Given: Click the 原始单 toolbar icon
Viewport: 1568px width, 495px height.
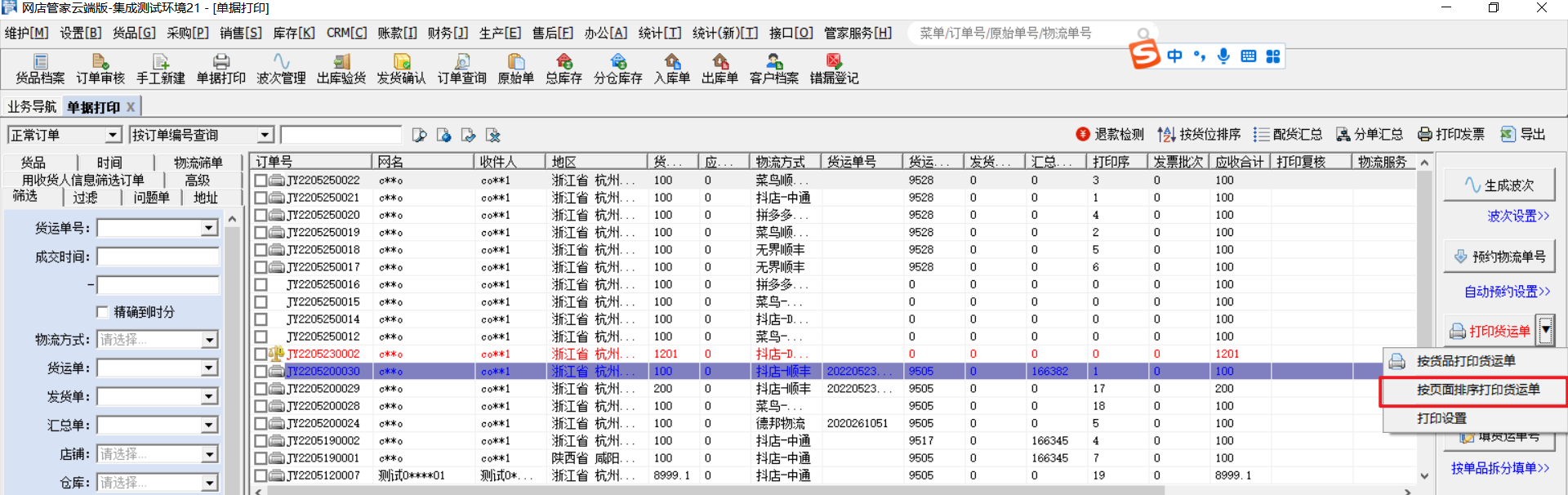Looking at the screenshot, I should pos(516,69).
